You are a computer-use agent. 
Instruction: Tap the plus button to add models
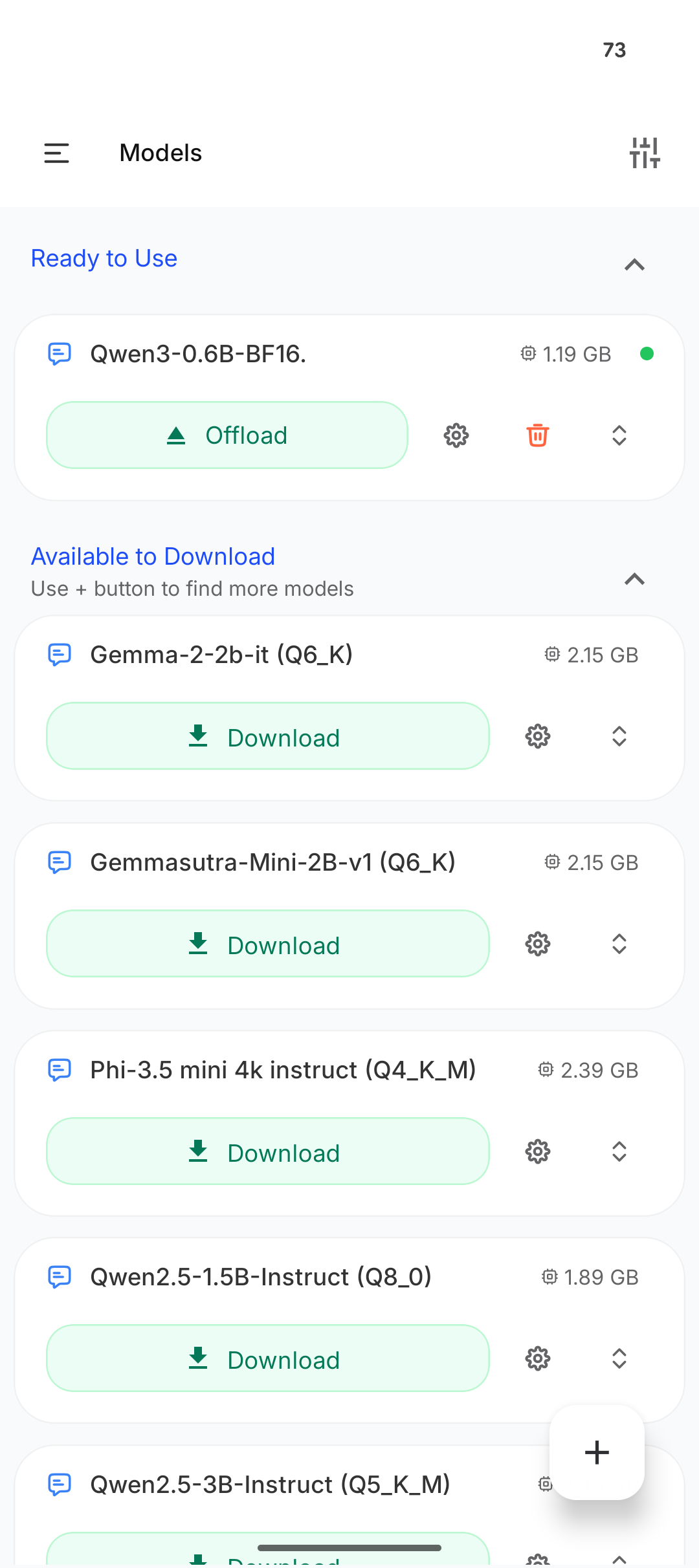click(x=597, y=1452)
